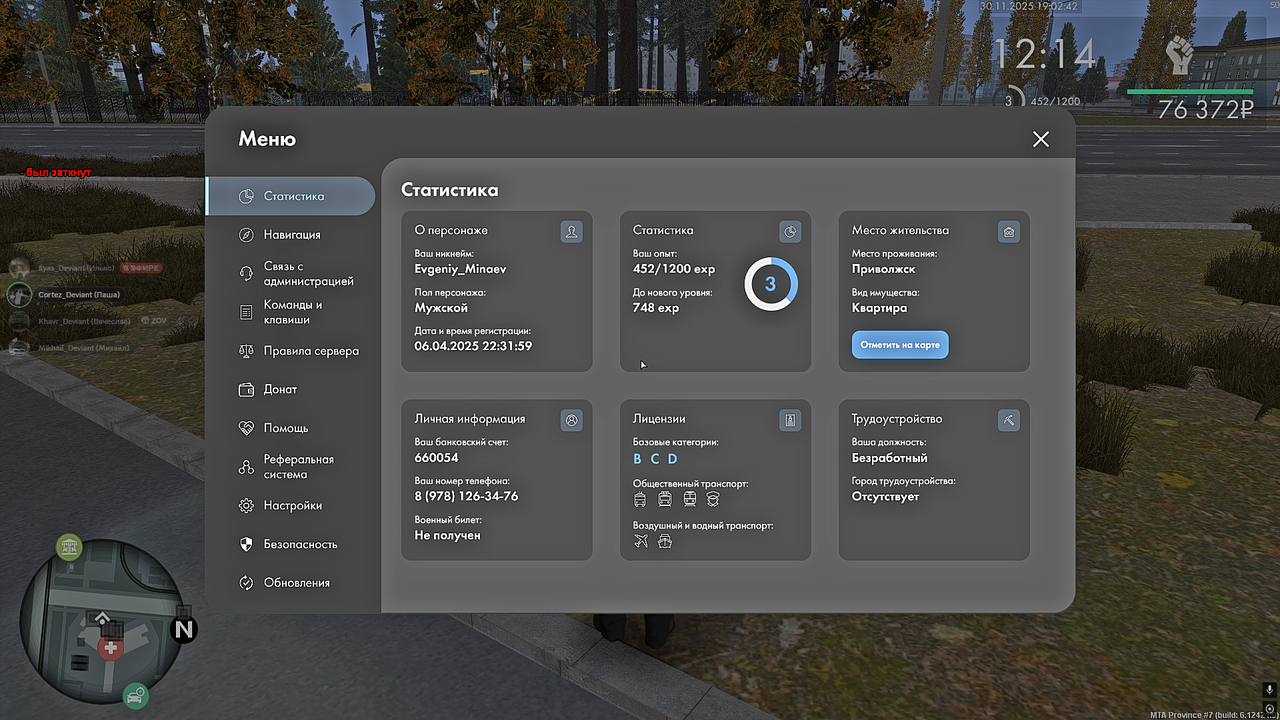Click Cortez_Deviant in voice list

(78, 295)
